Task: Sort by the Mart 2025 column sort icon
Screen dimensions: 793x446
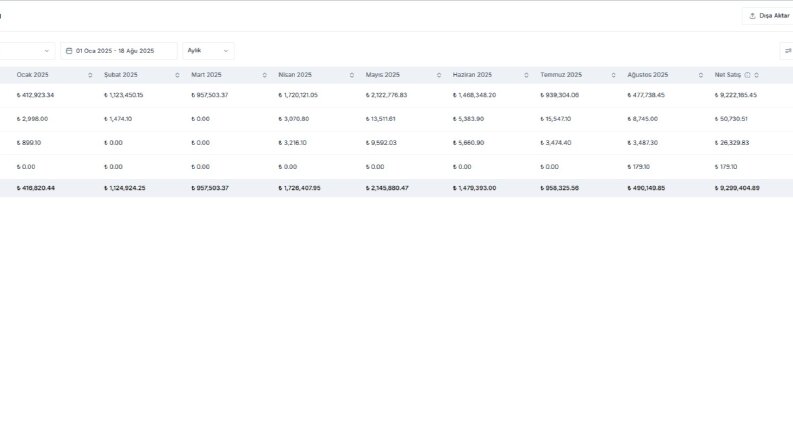Action: [265, 75]
